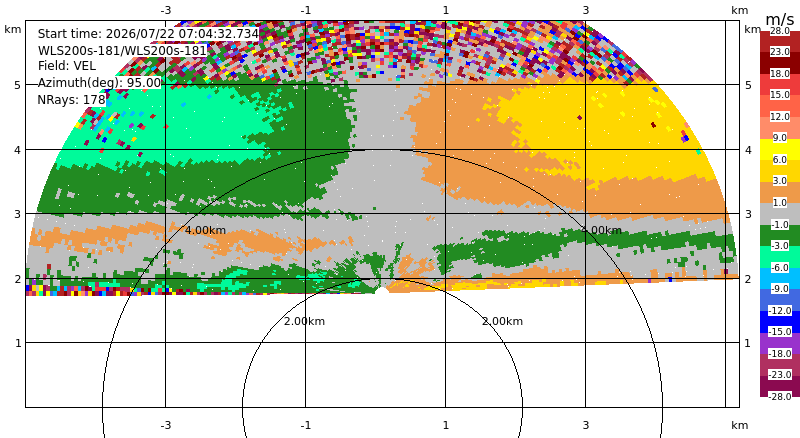
Task: Click the Field: VEL label
Action: 67,66
